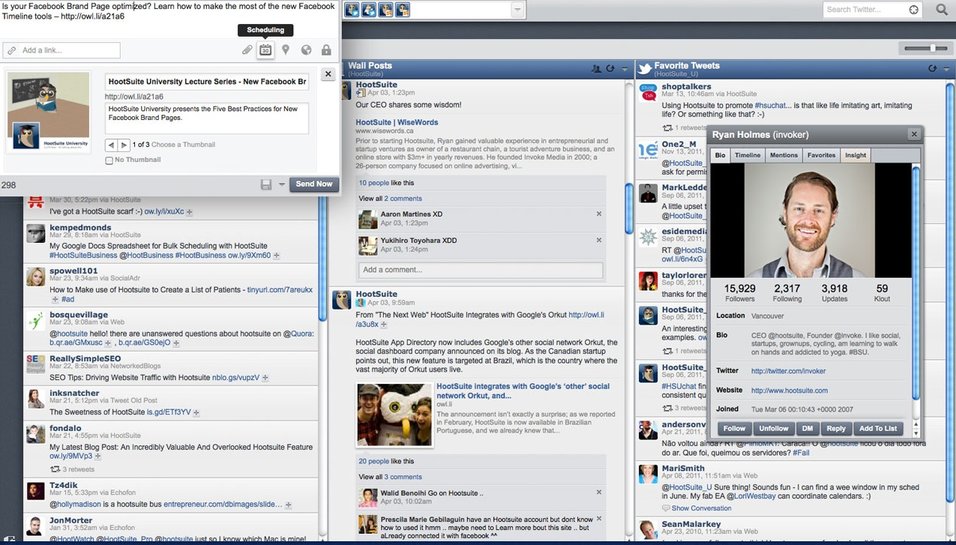The height and width of the screenshot is (545, 956).
Task: Switch to the Favorites tab
Action: coord(821,155)
